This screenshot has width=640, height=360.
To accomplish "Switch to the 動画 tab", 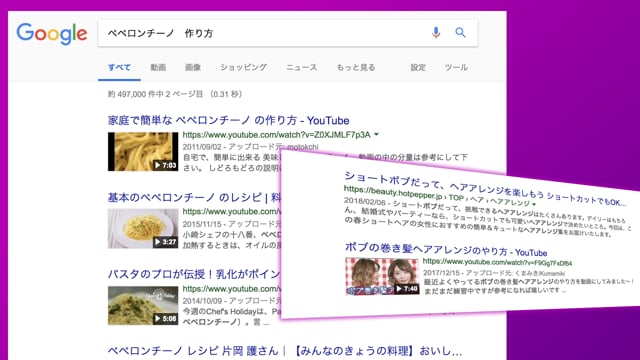I will point(158,67).
